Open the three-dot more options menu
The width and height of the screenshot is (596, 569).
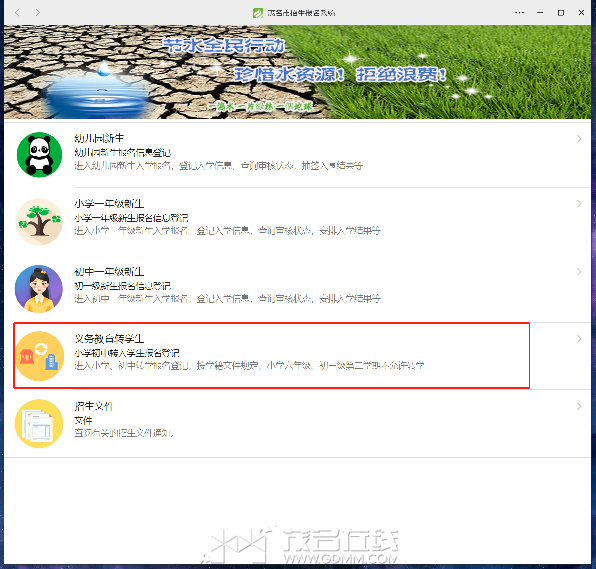519,13
